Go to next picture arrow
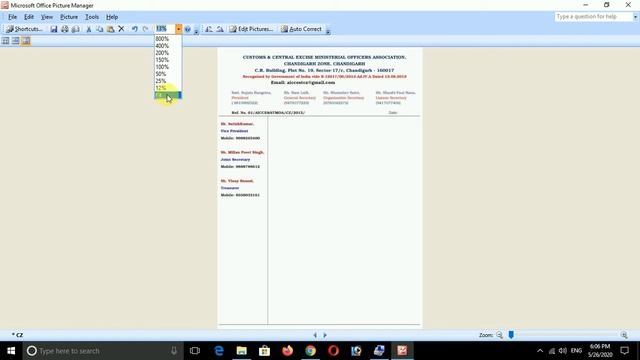The width and height of the screenshot is (640, 360). coord(325,335)
